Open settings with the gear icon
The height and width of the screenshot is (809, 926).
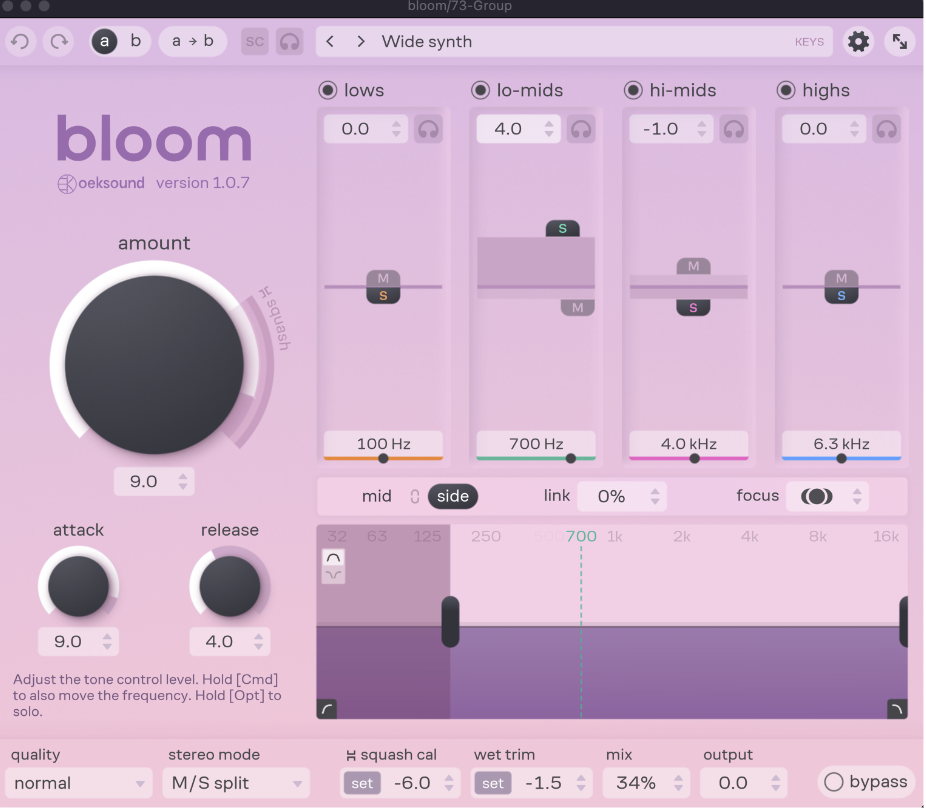(x=858, y=42)
